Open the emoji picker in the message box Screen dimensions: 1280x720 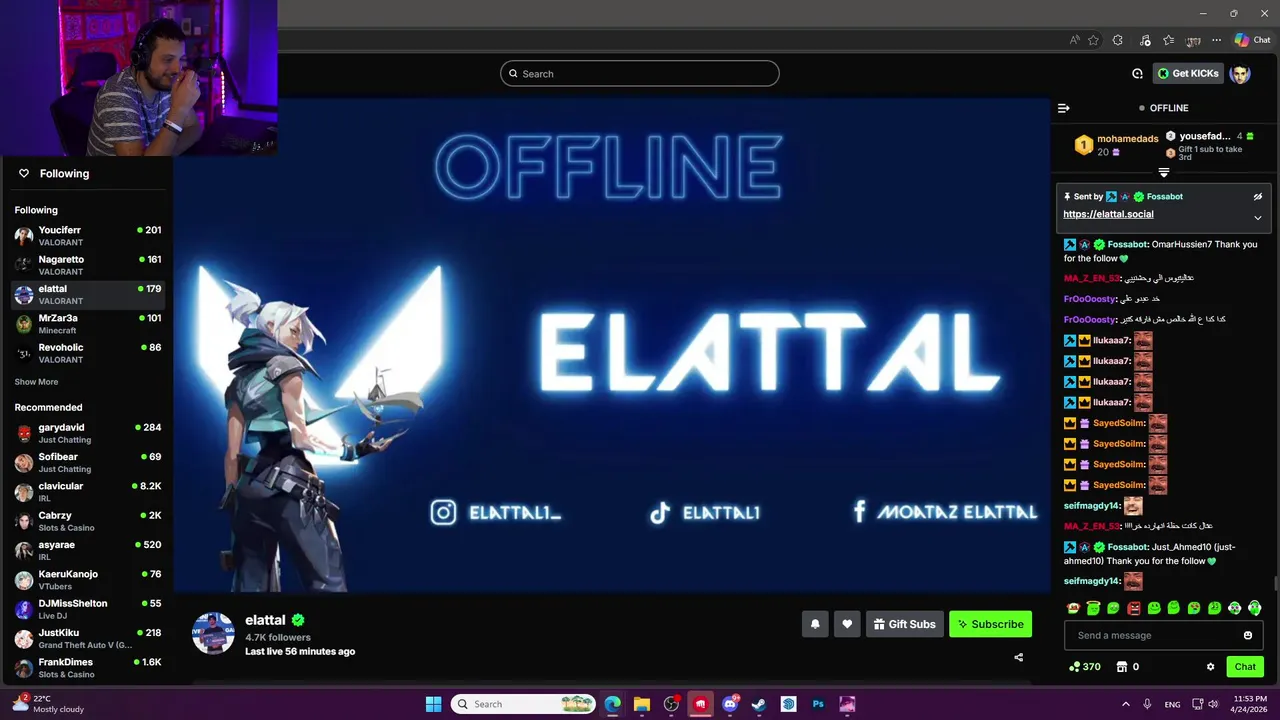click(x=1248, y=635)
